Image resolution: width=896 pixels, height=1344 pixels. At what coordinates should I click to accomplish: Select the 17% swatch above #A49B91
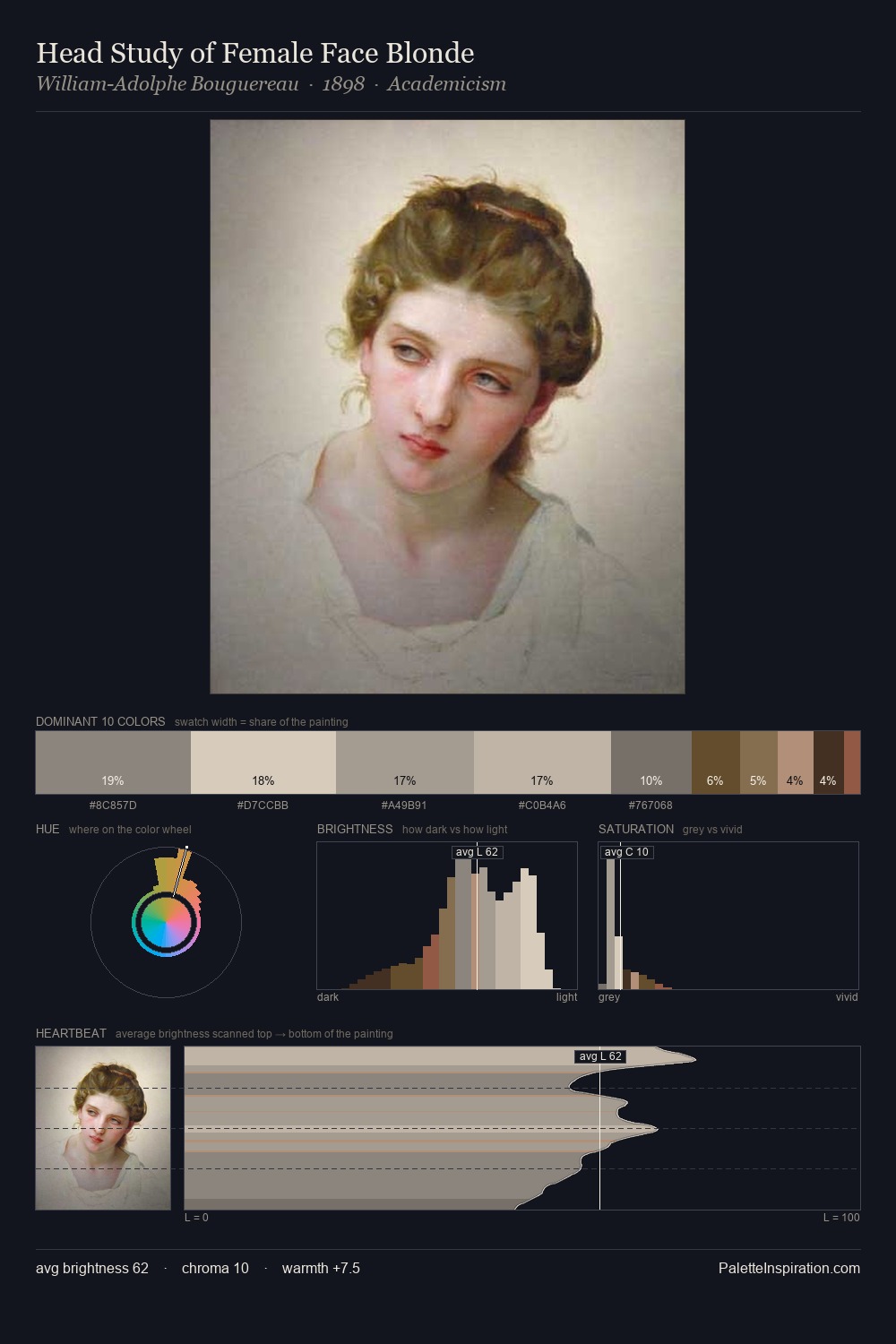405,762
